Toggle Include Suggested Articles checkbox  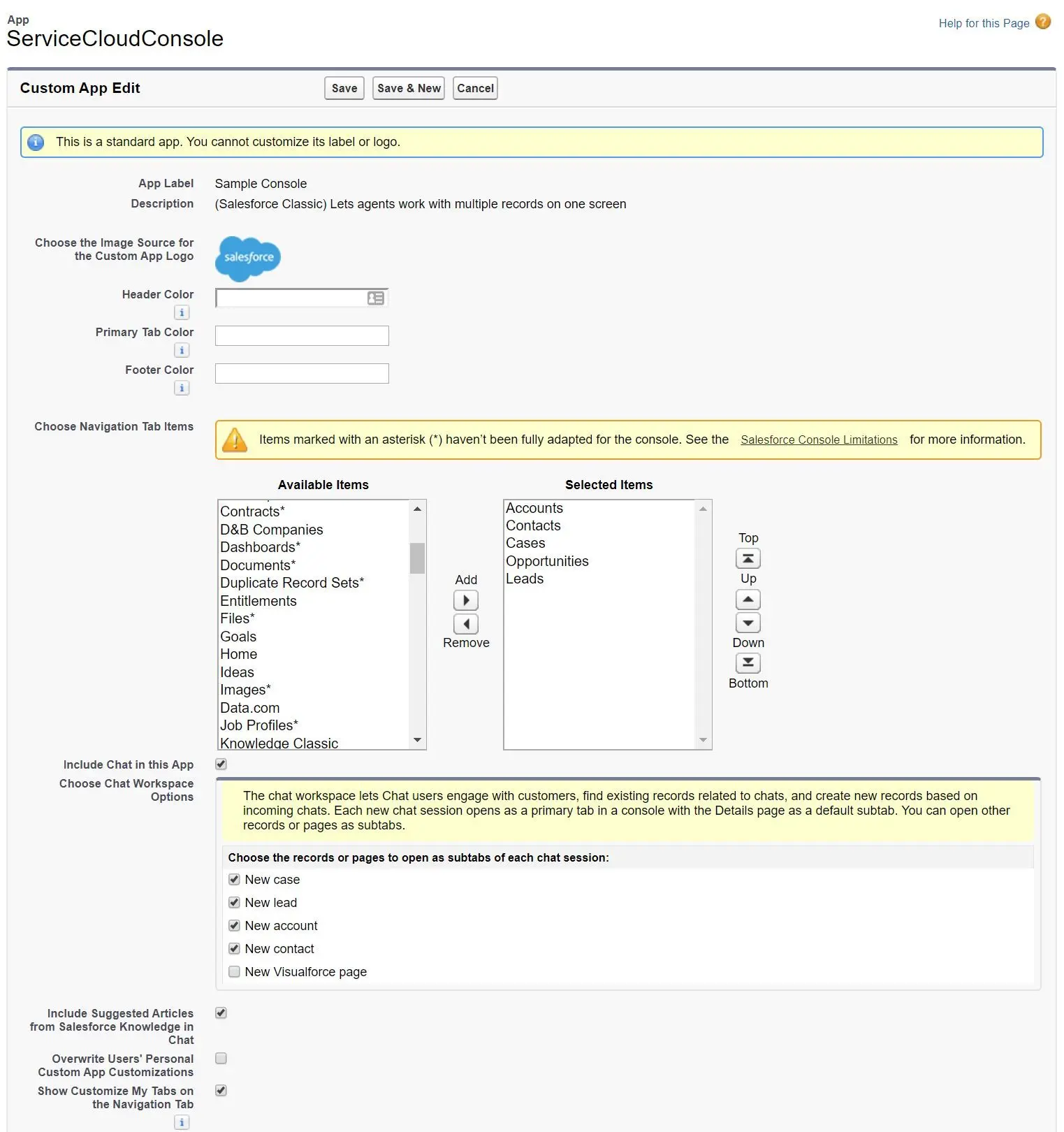click(221, 1013)
